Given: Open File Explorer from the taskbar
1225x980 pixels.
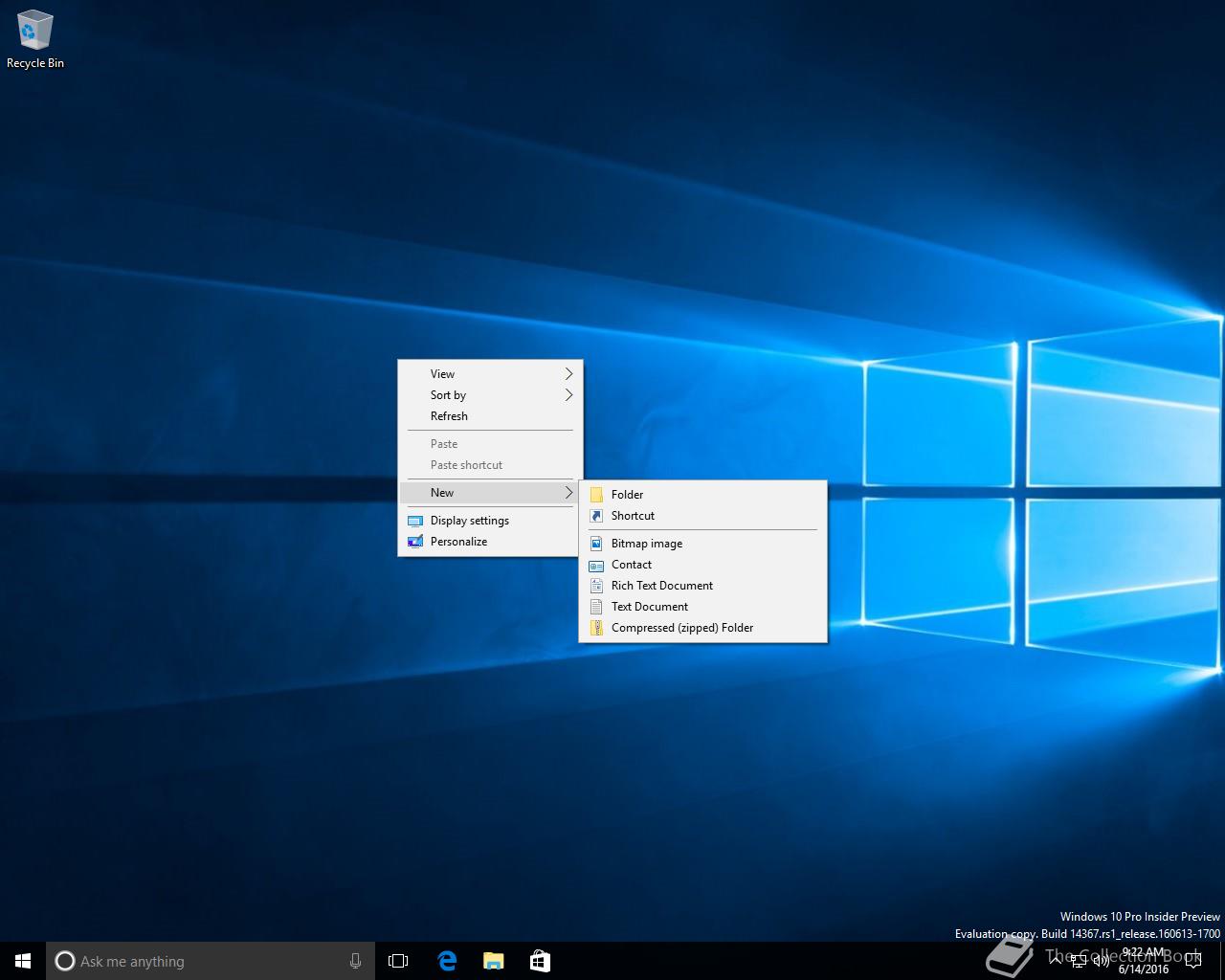Looking at the screenshot, I should (493, 961).
